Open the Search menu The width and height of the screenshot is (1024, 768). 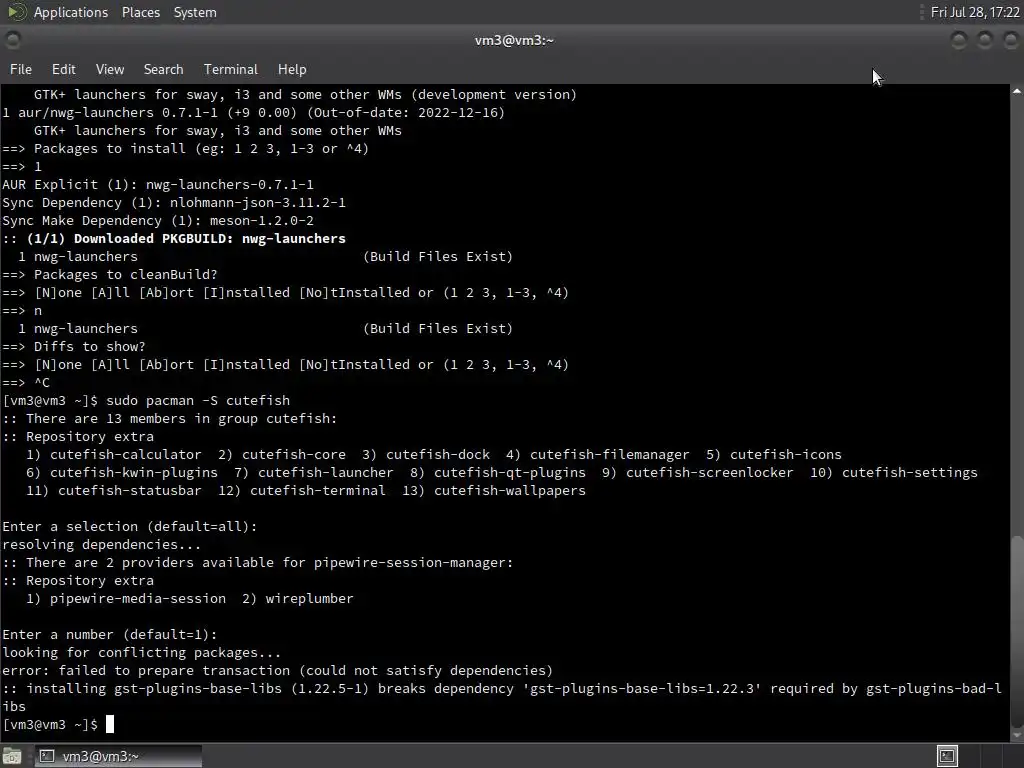tap(163, 69)
